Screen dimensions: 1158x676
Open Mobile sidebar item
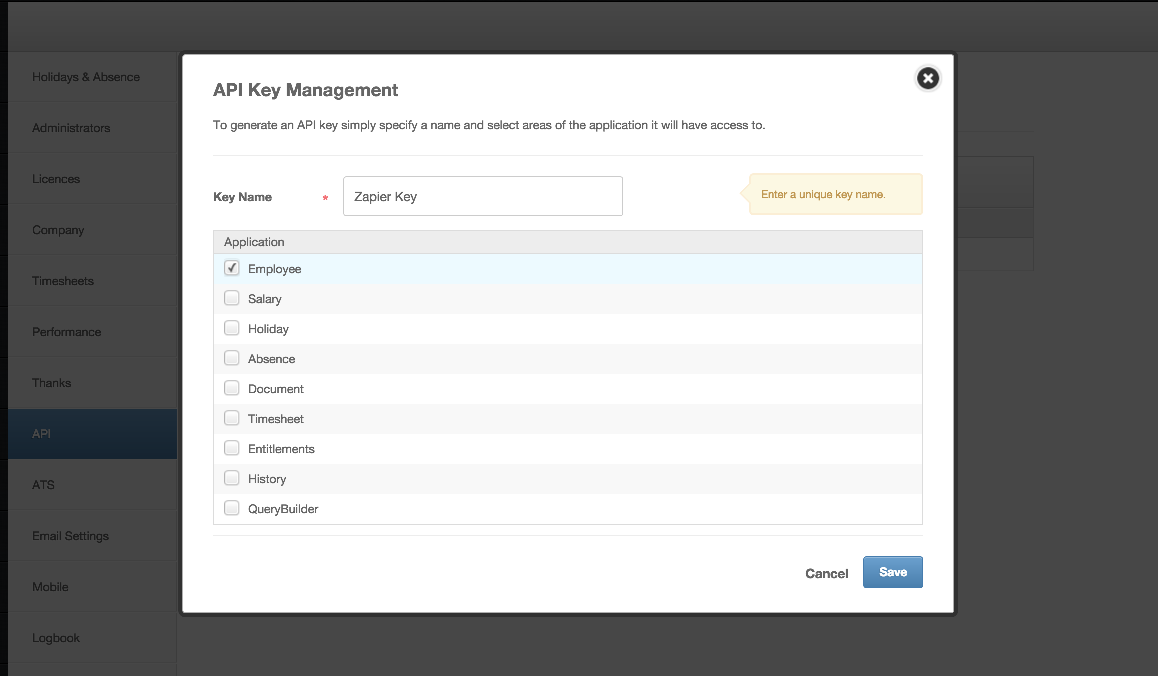click(93, 587)
